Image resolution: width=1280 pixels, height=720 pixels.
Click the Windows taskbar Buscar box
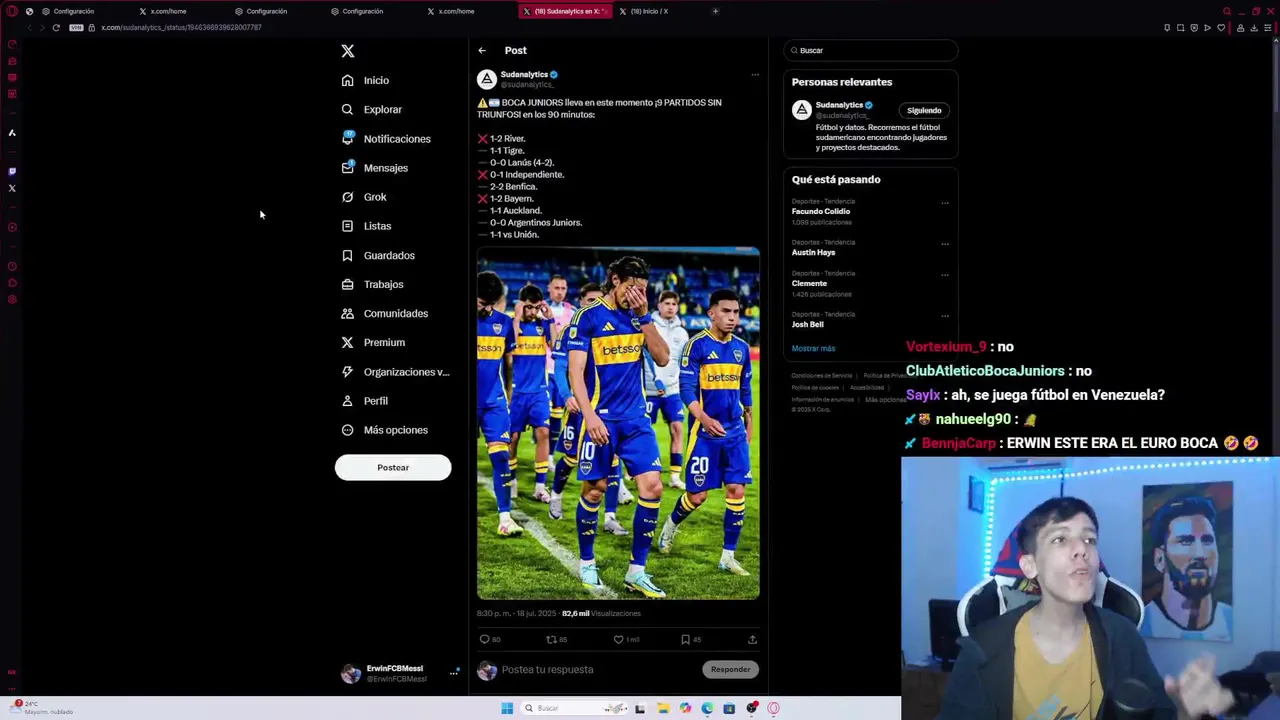pyautogui.click(x=575, y=708)
